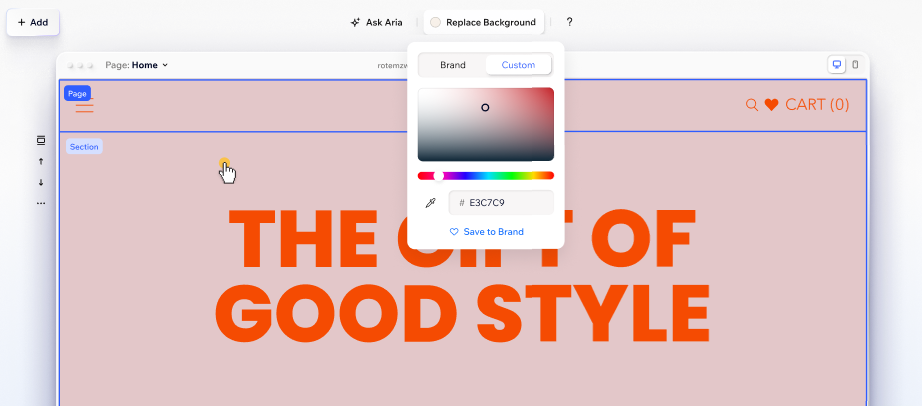Switch to the Custom tab
The image size is (922, 406).
click(518, 65)
